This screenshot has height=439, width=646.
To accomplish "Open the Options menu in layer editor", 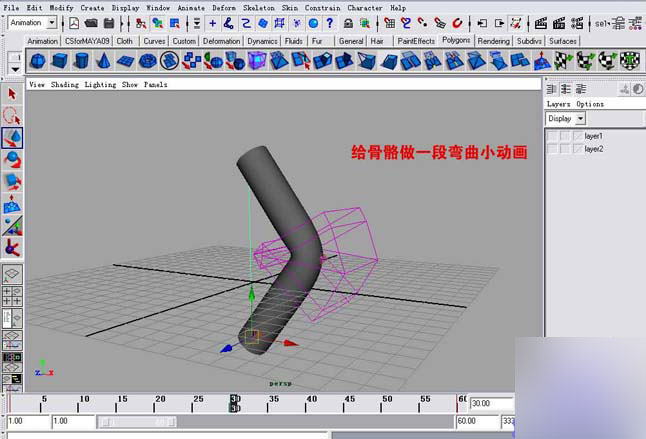I will tap(590, 104).
